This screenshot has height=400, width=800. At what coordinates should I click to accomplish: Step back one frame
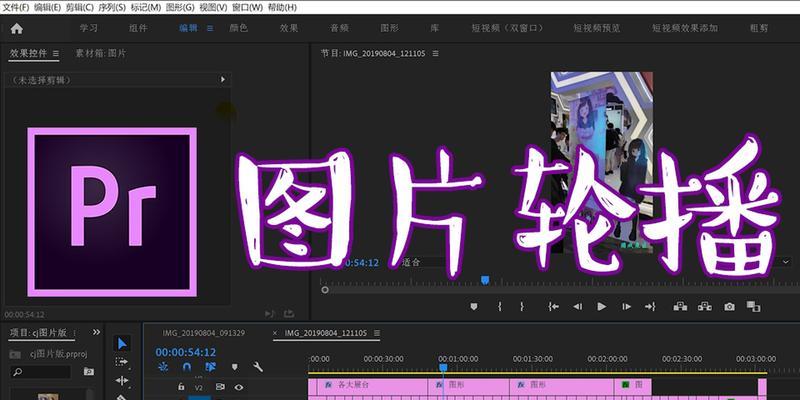(x=578, y=306)
